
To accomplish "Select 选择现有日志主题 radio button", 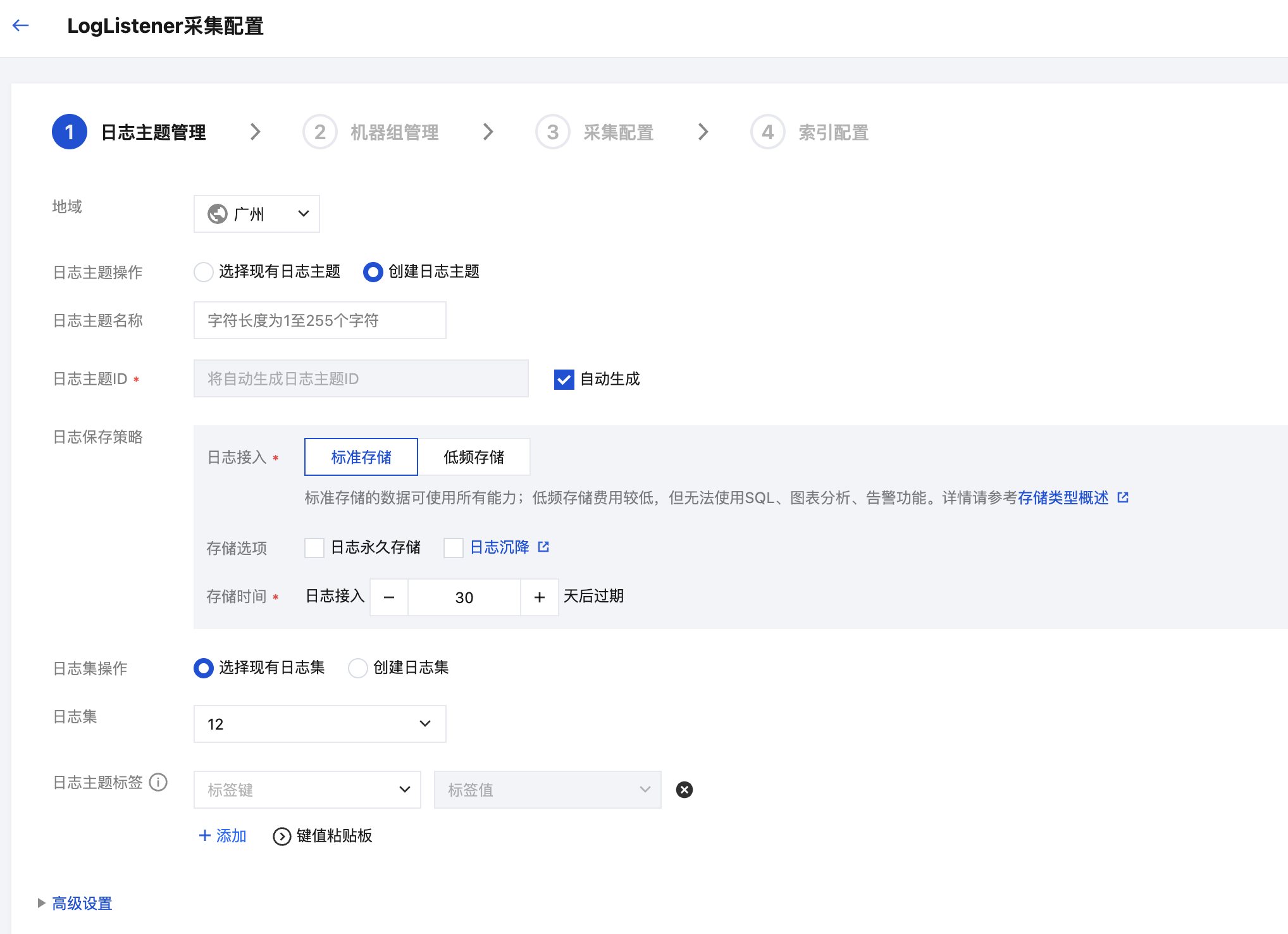I will [x=203, y=272].
